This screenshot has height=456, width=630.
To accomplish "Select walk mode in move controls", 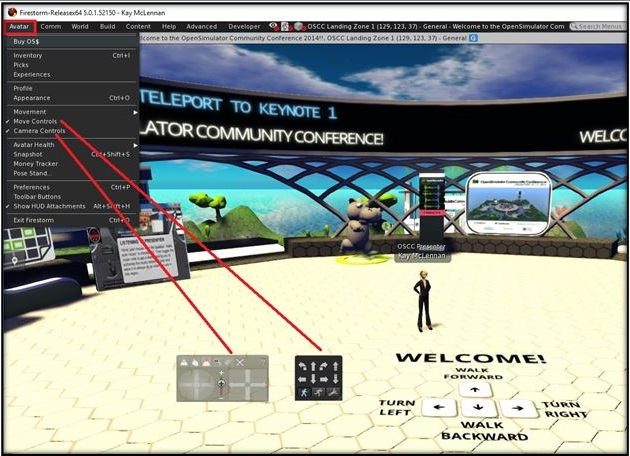I will [x=304, y=393].
